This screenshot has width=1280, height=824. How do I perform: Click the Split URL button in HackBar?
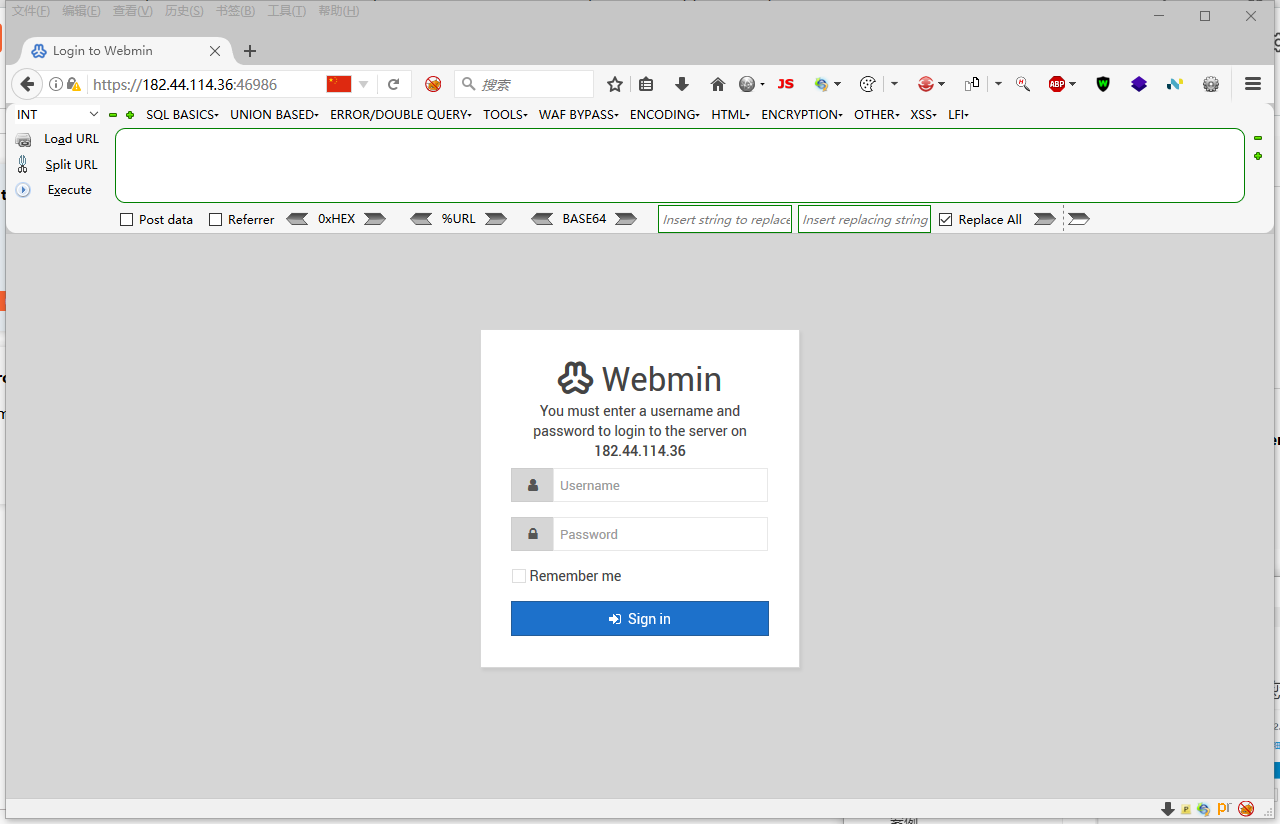coord(57,164)
